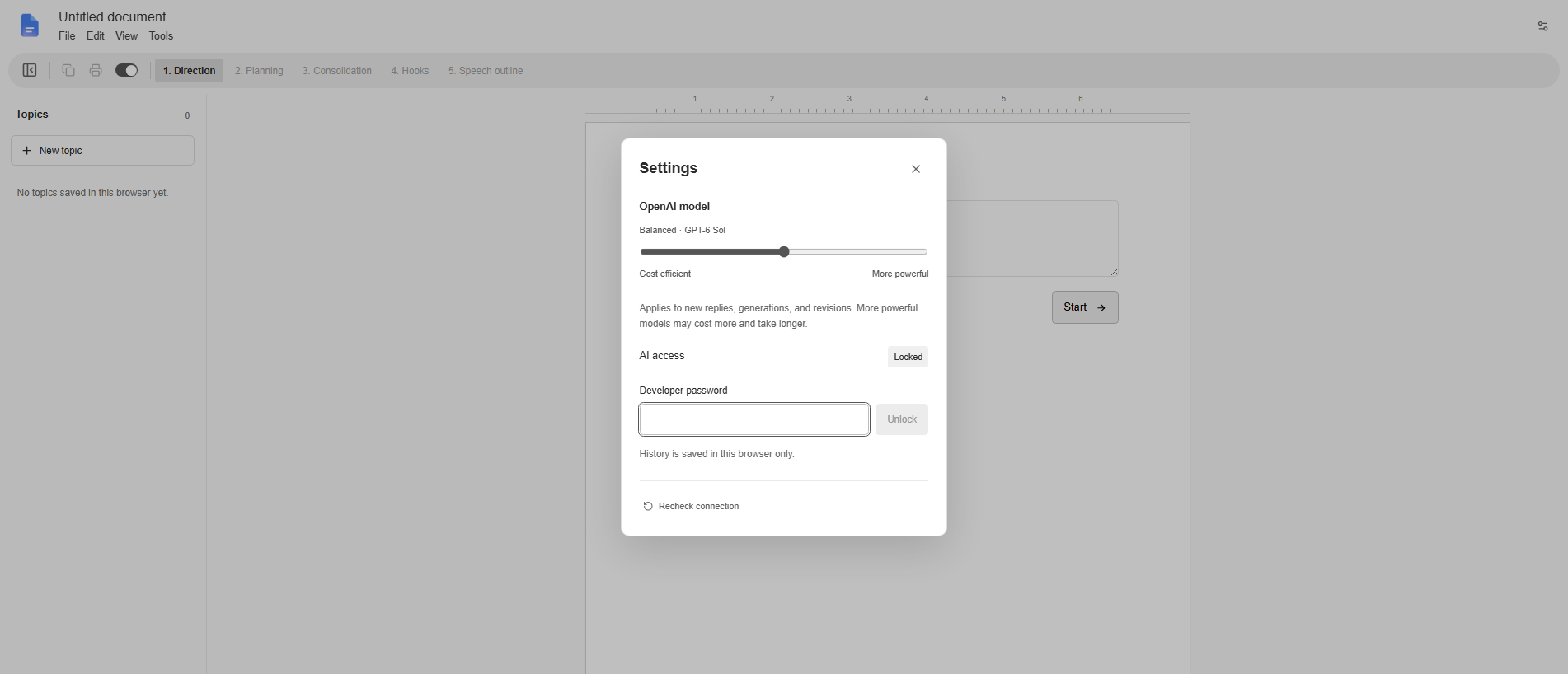Click "History is saved in this browser only."
This screenshot has width=1568, height=674.
pos(716,454)
